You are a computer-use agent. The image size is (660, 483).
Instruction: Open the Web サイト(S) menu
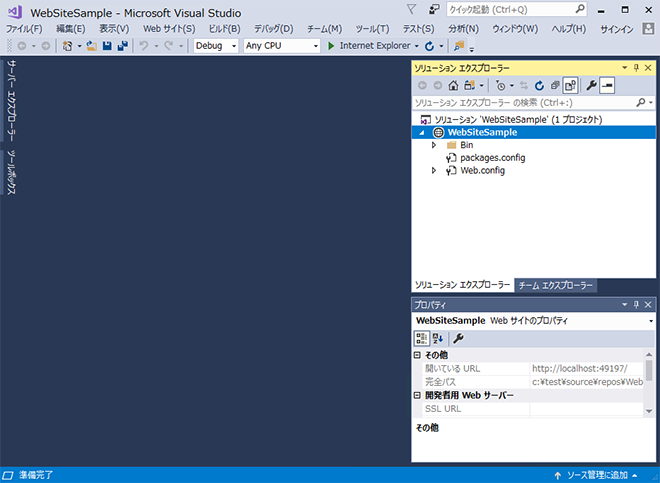[x=169, y=29]
